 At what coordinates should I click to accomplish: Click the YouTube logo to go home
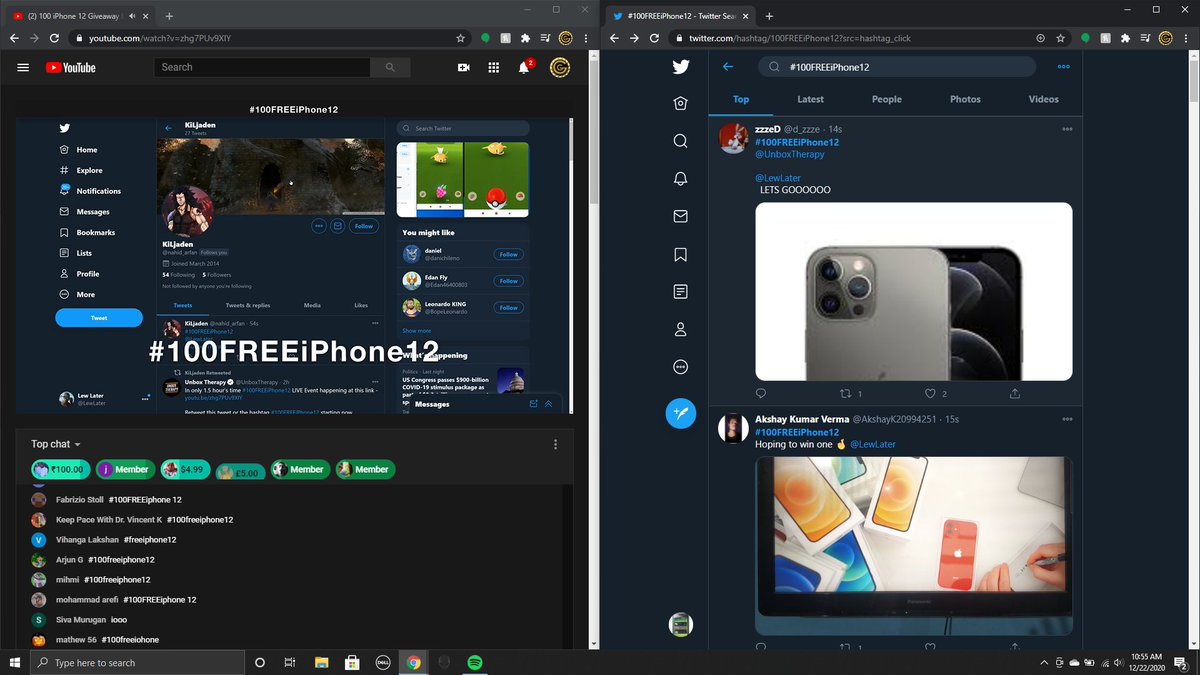[70, 67]
